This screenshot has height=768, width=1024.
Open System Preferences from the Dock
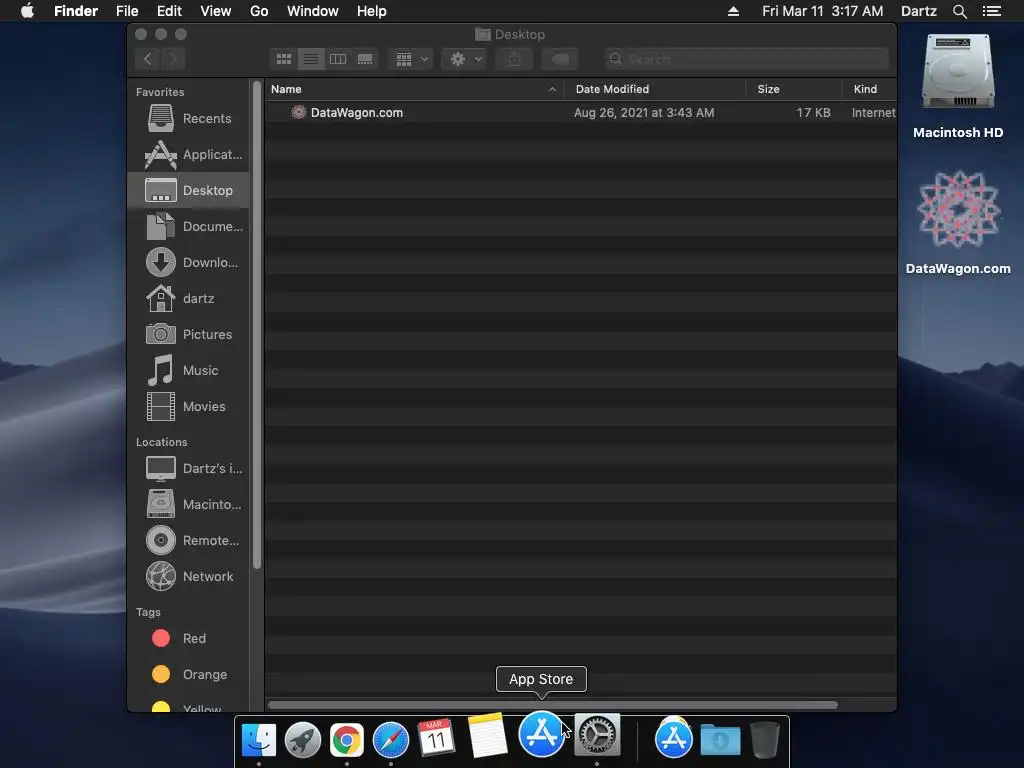pyautogui.click(x=597, y=735)
